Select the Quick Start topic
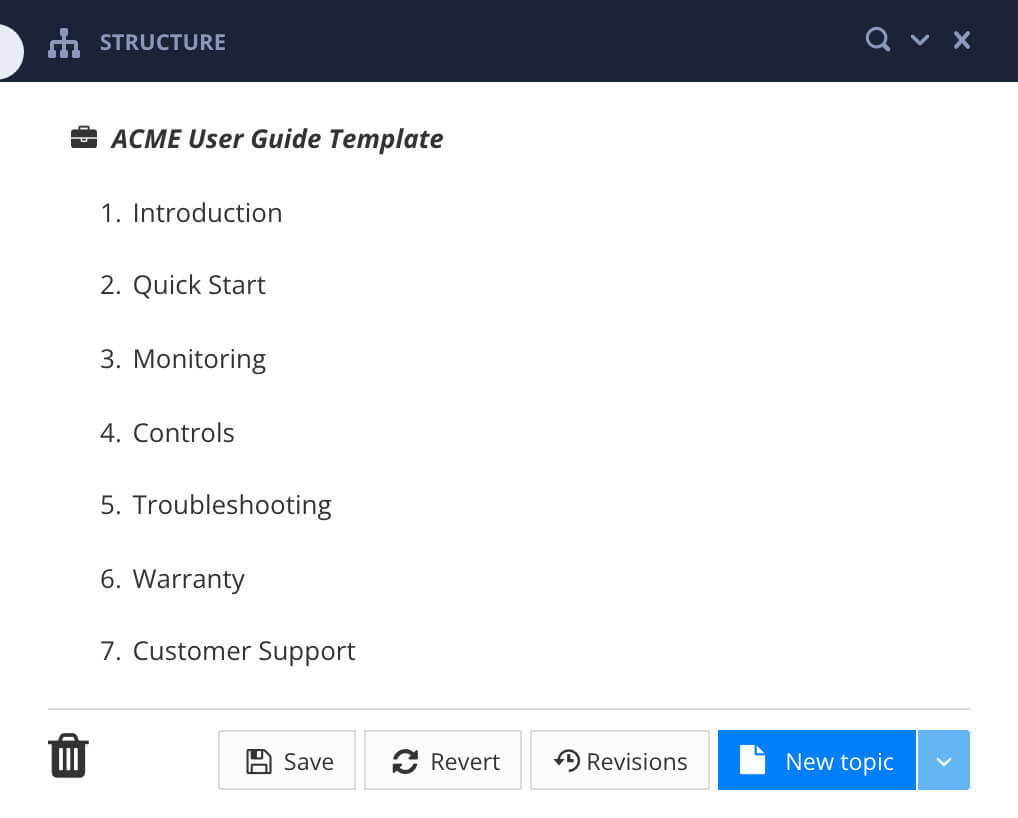Viewport: 1018px width, 818px height. (199, 285)
